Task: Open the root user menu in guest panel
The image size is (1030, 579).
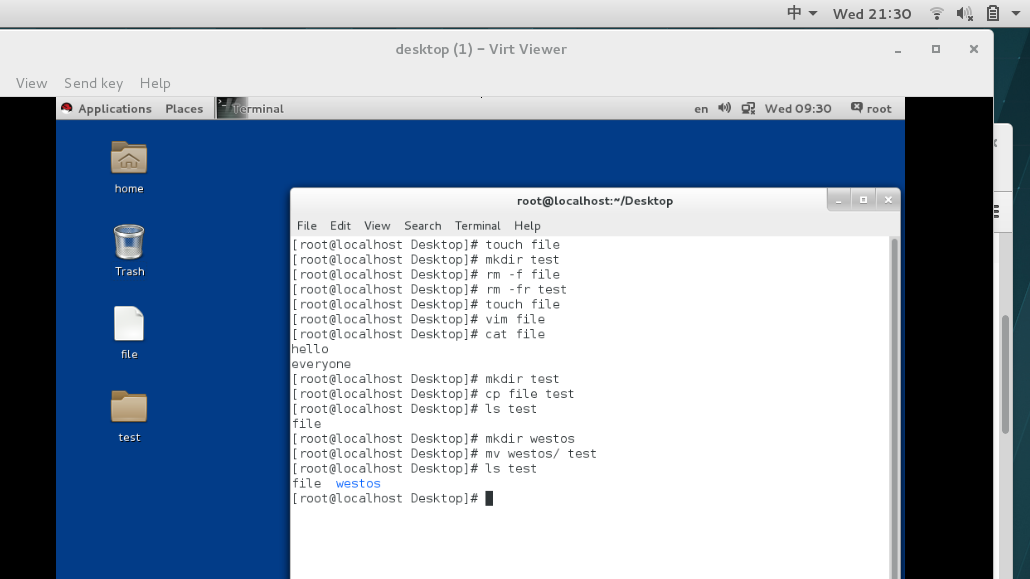Action: click(x=871, y=108)
